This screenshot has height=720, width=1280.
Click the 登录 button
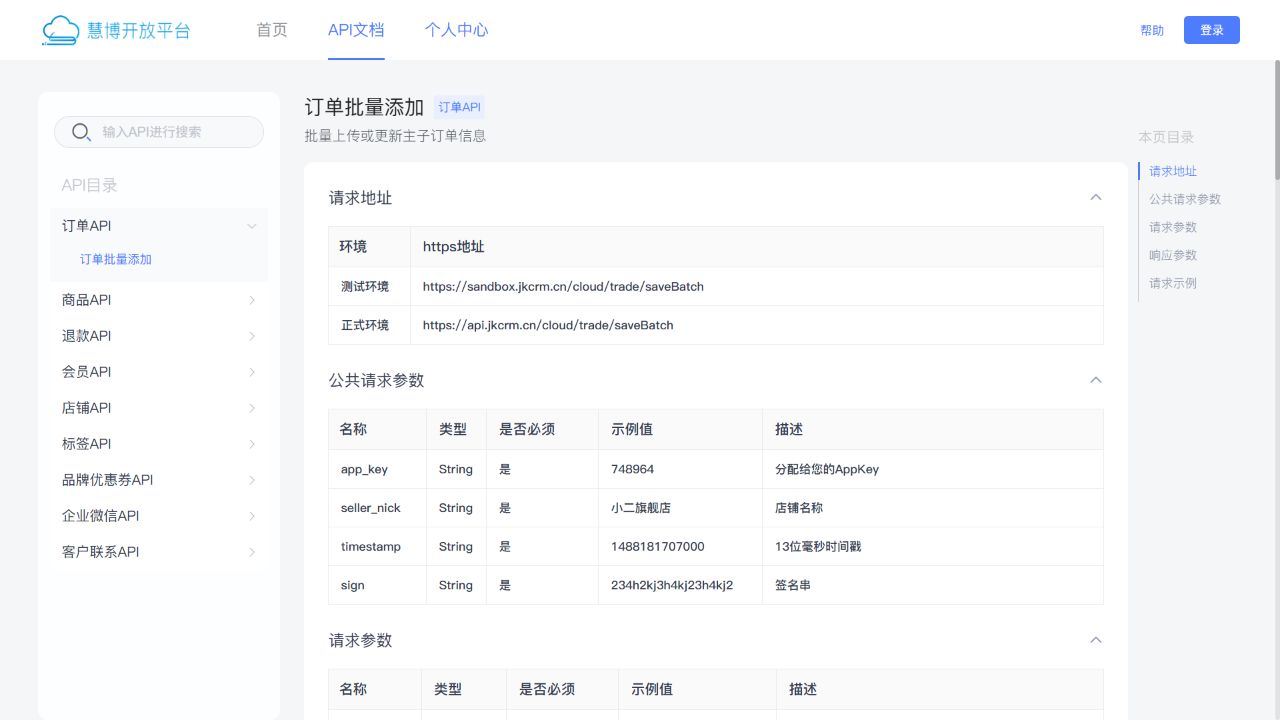(x=1212, y=30)
